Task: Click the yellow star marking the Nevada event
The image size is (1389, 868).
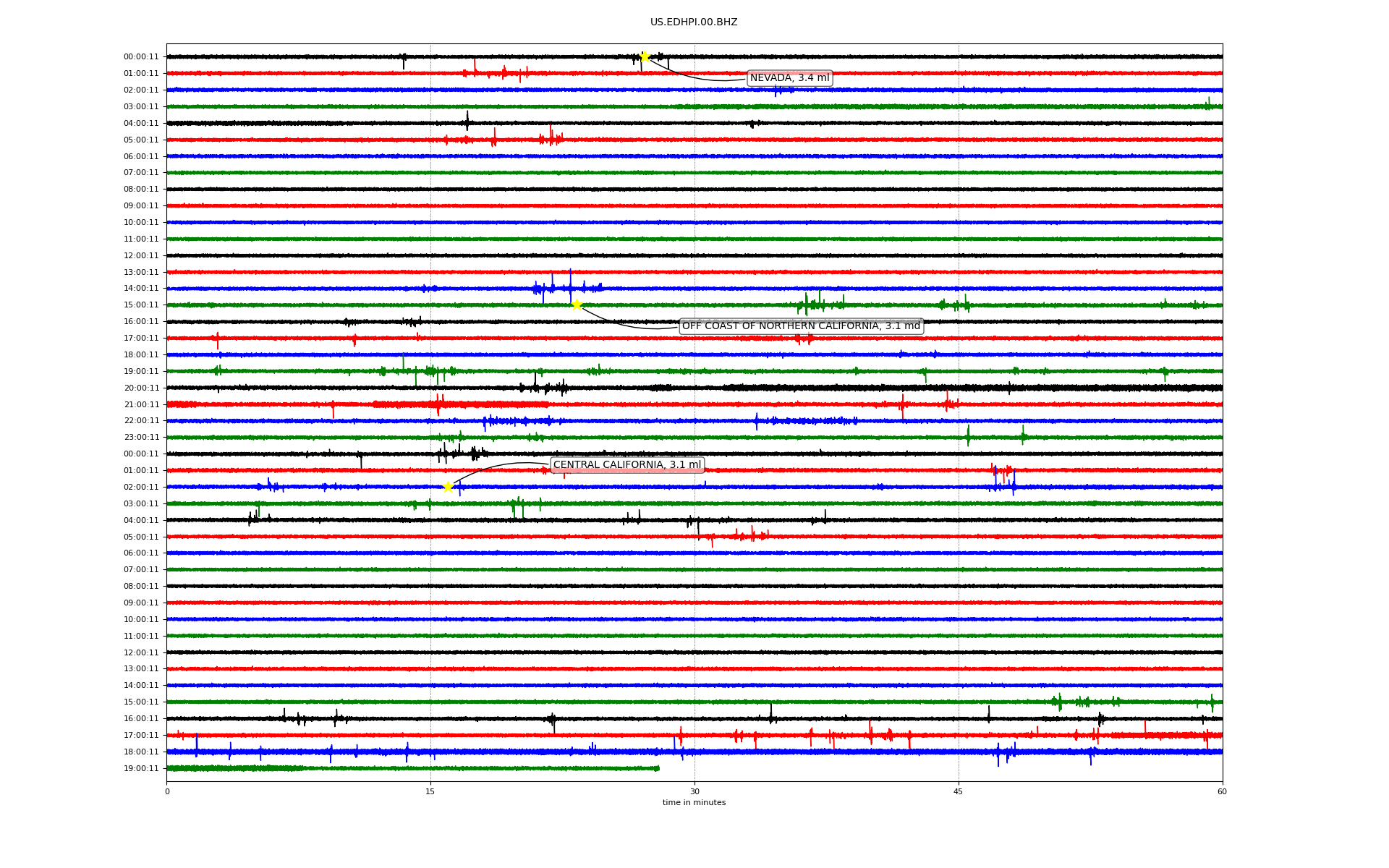Action: point(645,56)
